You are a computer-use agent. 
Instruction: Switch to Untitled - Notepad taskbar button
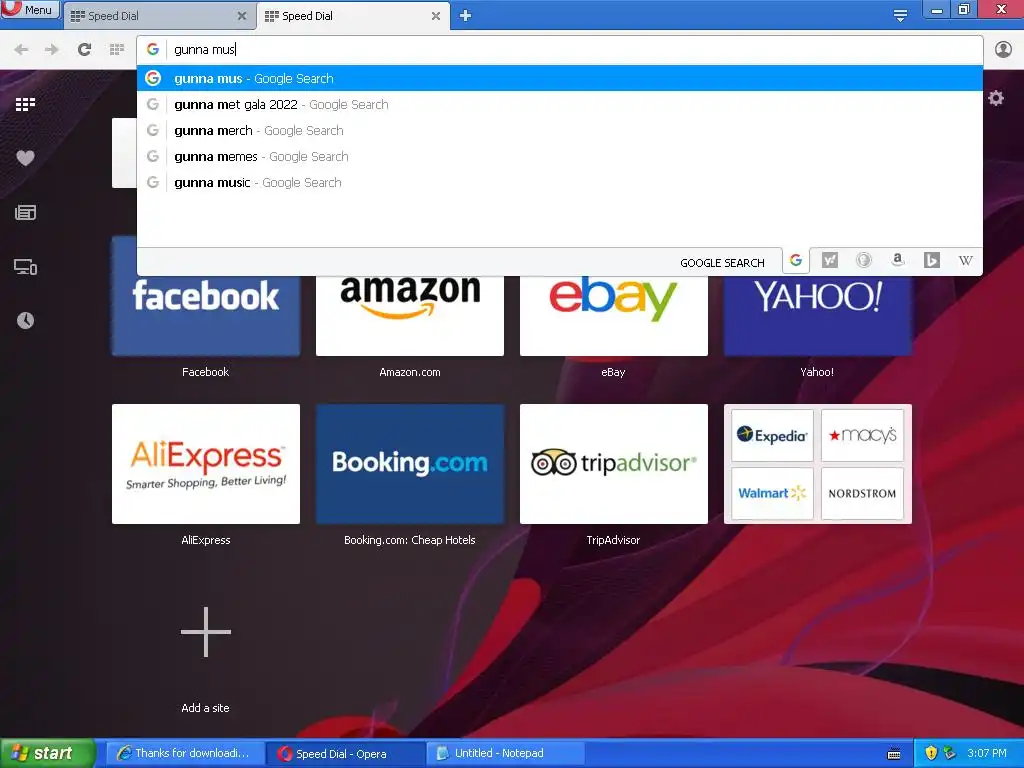(504, 753)
